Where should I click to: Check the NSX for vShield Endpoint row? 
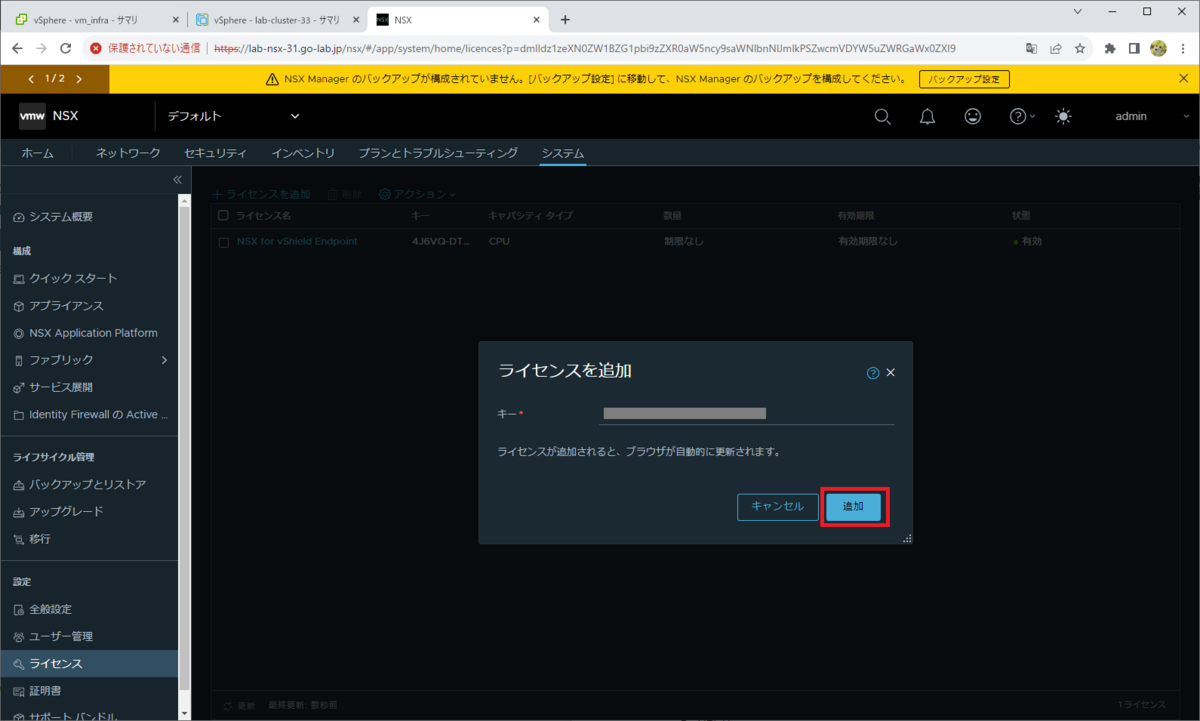tap(223, 241)
